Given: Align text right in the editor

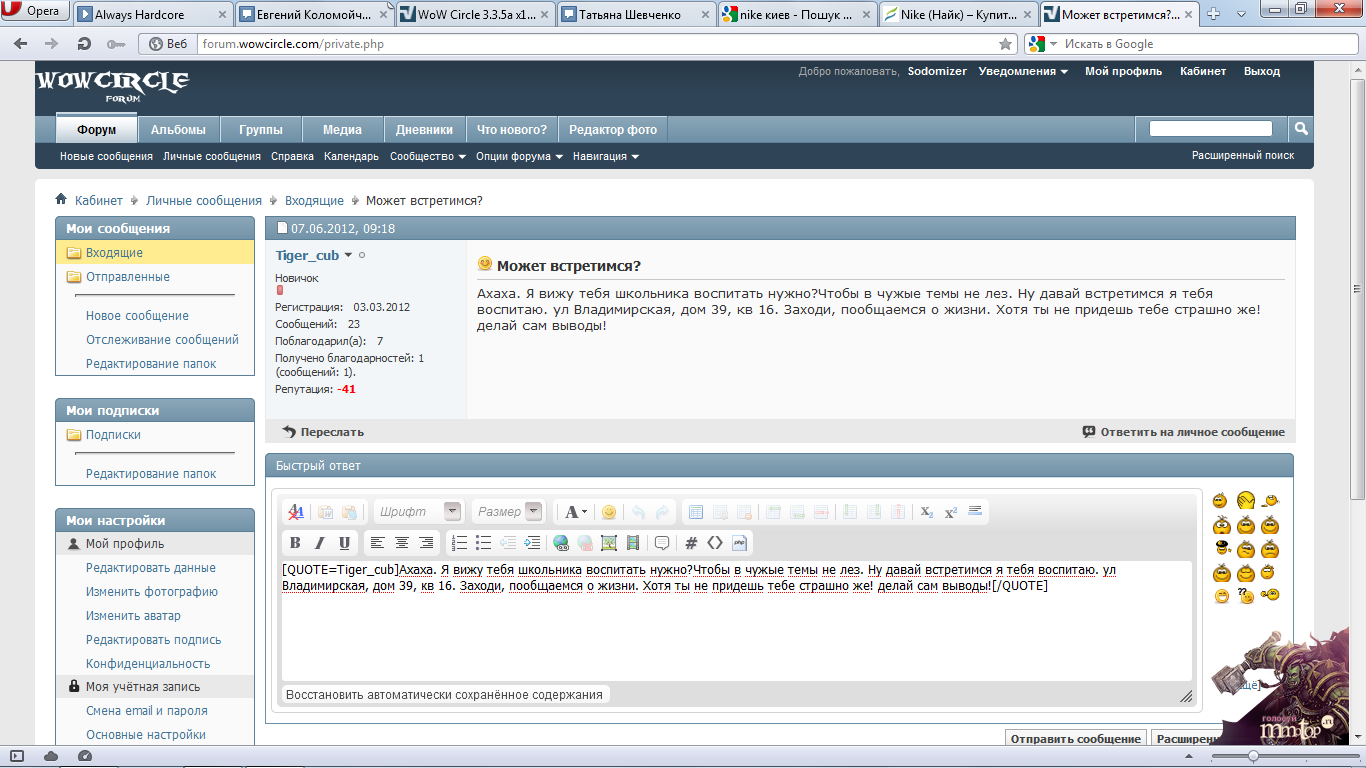Looking at the screenshot, I should click(426, 543).
